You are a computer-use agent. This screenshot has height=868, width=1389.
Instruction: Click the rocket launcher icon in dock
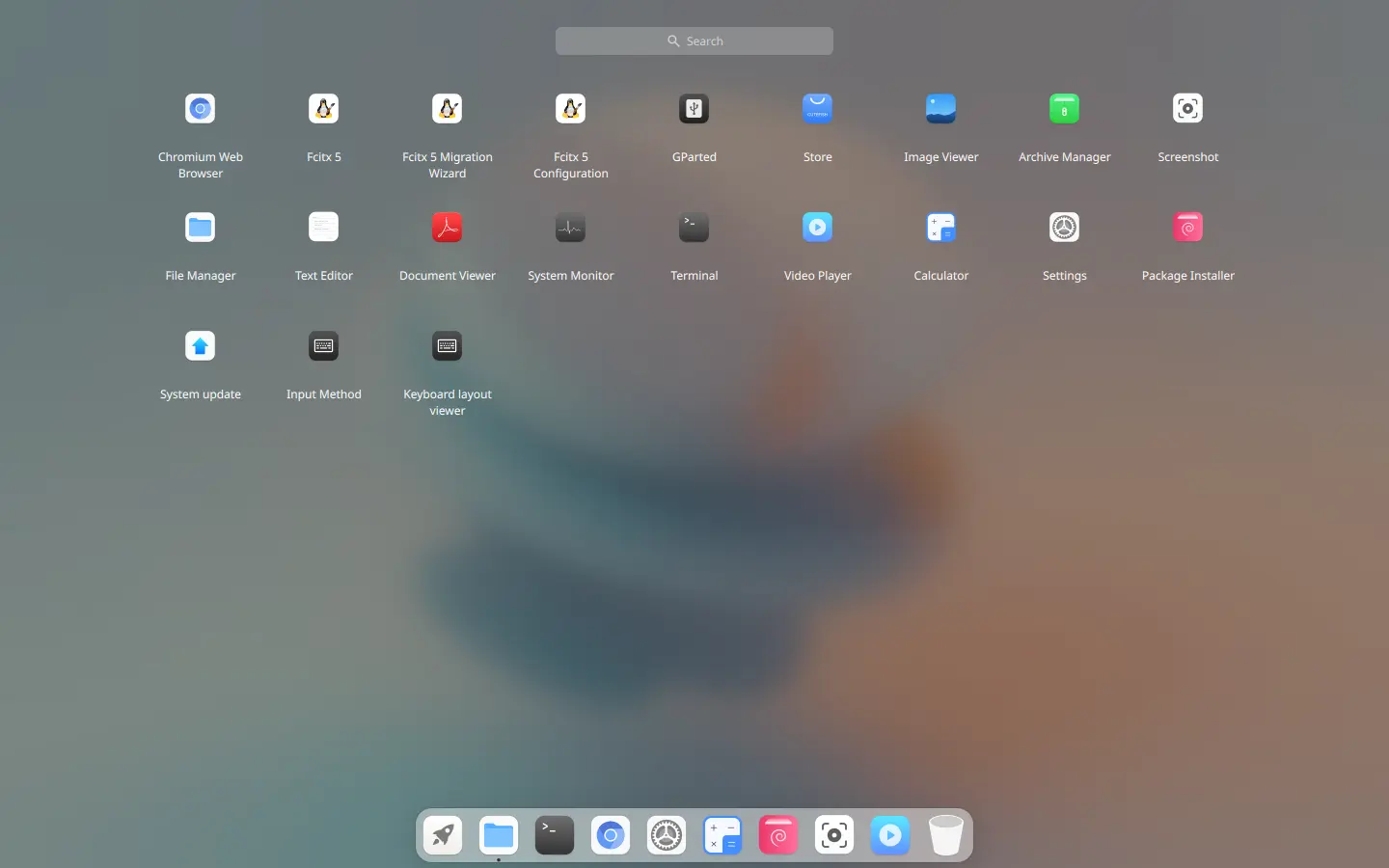[x=443, y=835]
